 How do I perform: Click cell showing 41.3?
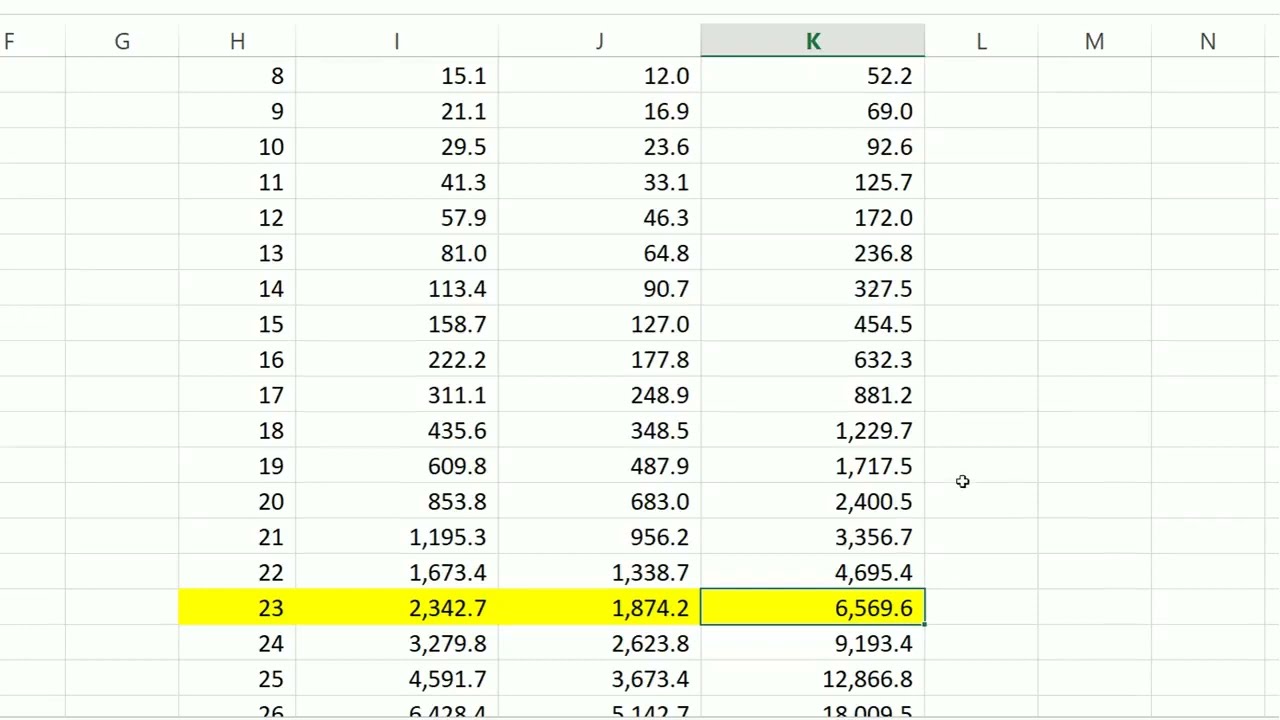tap(397, 182)
